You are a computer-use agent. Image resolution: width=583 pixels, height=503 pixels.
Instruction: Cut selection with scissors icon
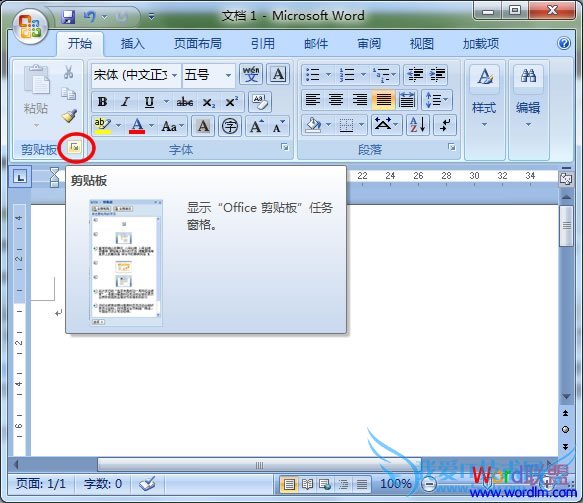68,72
